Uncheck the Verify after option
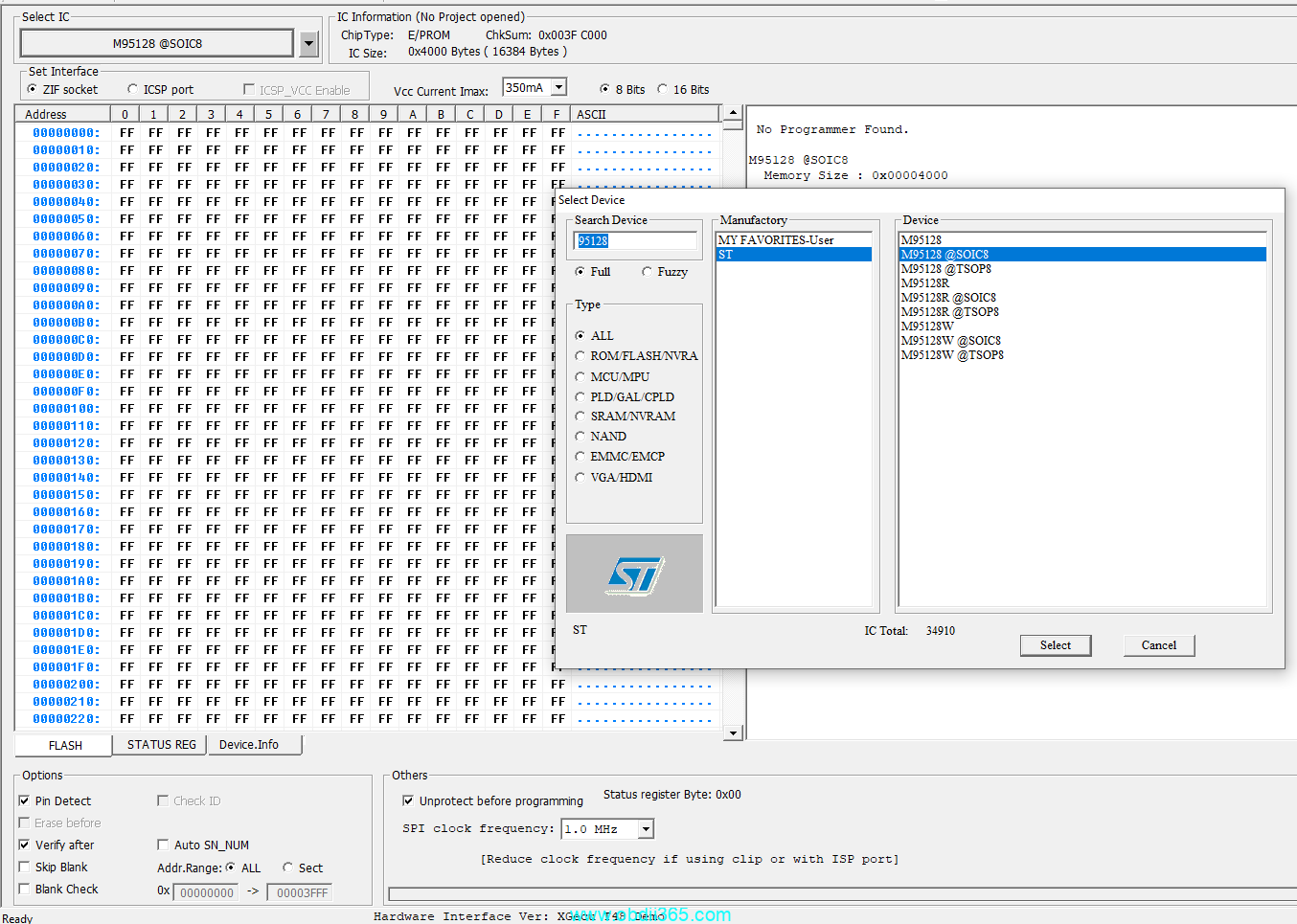Image resolution: width=1297 pixels, height=924 pixels. 25,845
